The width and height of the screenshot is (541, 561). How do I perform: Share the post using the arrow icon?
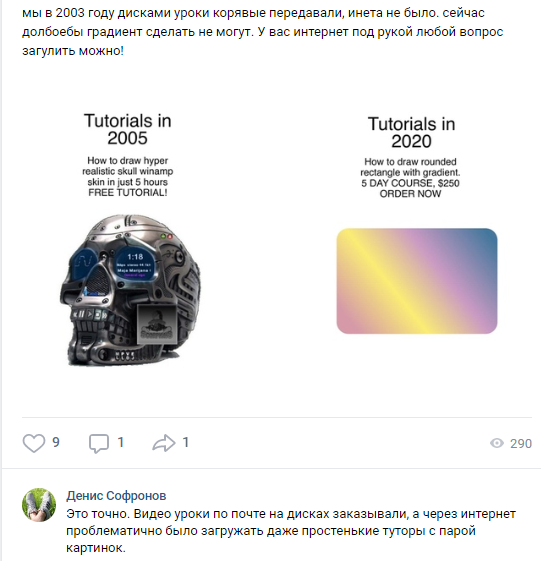coord(164,443)
